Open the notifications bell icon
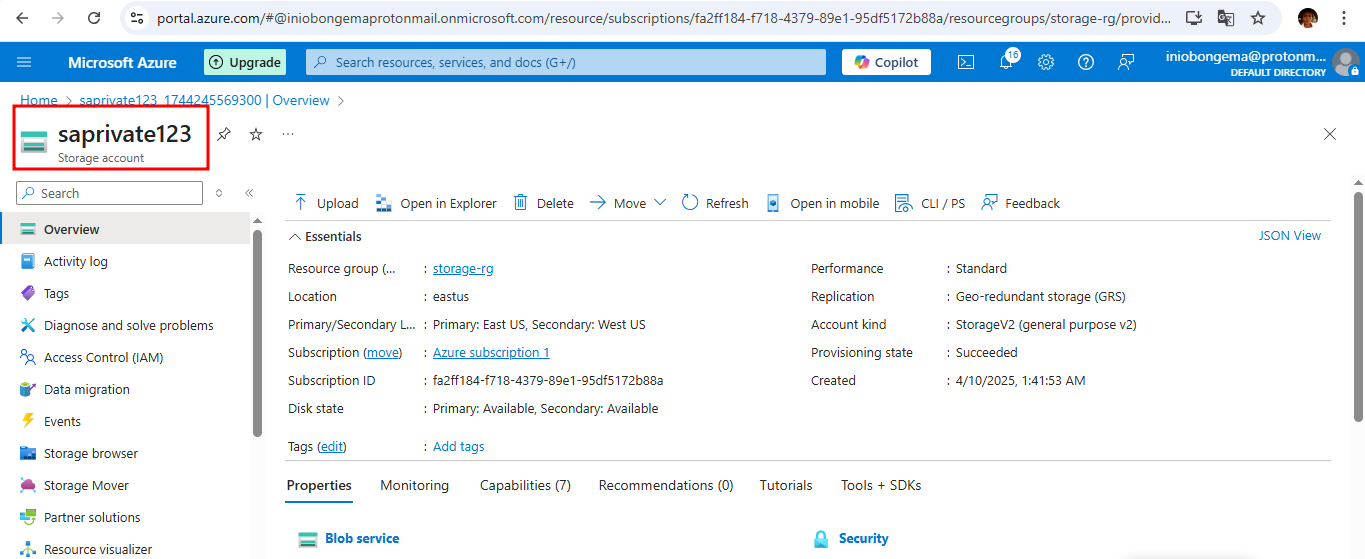1365x559 pixels. click(1006, 62)
